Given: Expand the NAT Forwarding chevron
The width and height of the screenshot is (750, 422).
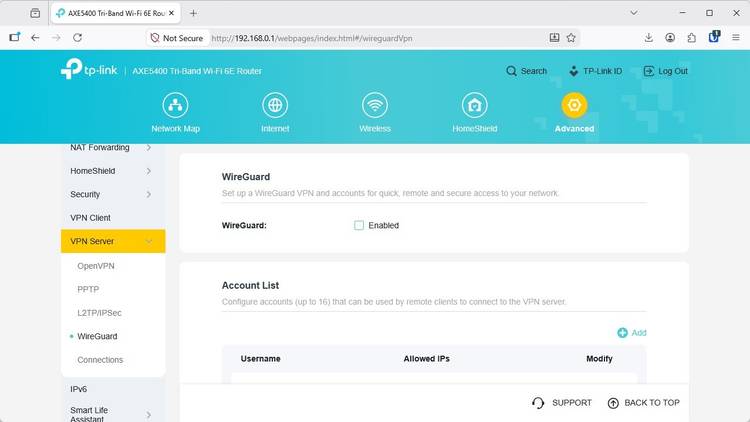Looking at the screenshot, I should [149, 148].
